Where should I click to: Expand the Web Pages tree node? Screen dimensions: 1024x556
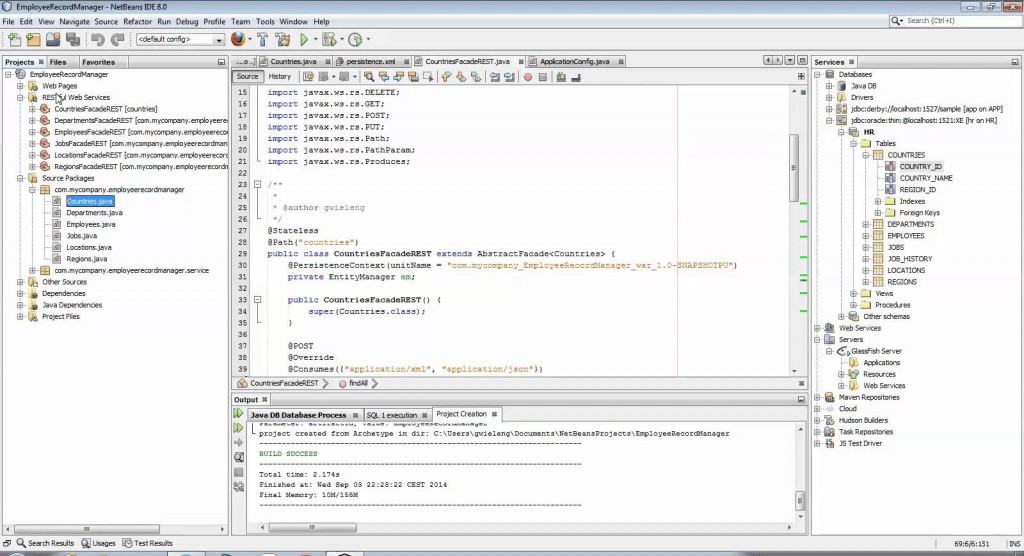pos(21,86)
